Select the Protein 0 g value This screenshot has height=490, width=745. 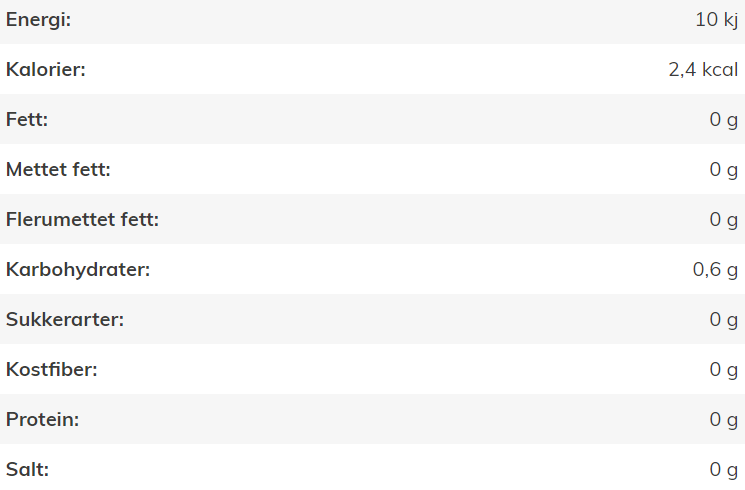coord(724,420)
